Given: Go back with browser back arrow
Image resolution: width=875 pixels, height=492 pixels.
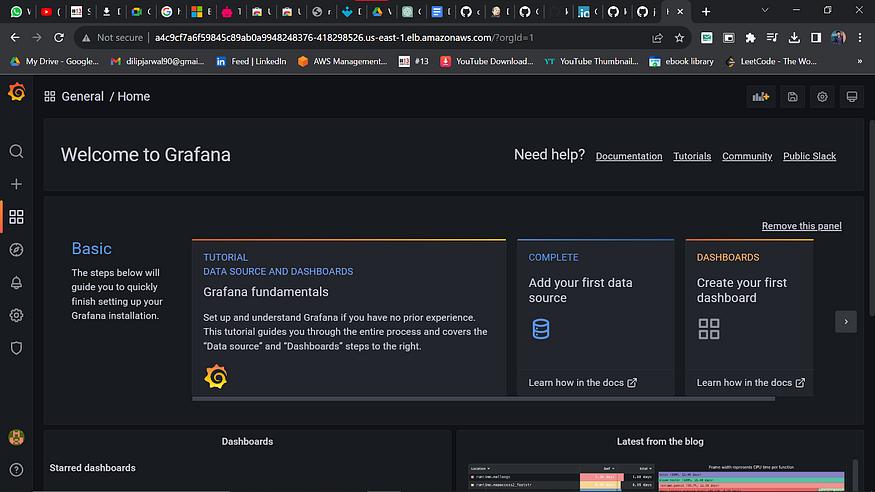Looking at the screenshot, I should [x=15, y=37].
